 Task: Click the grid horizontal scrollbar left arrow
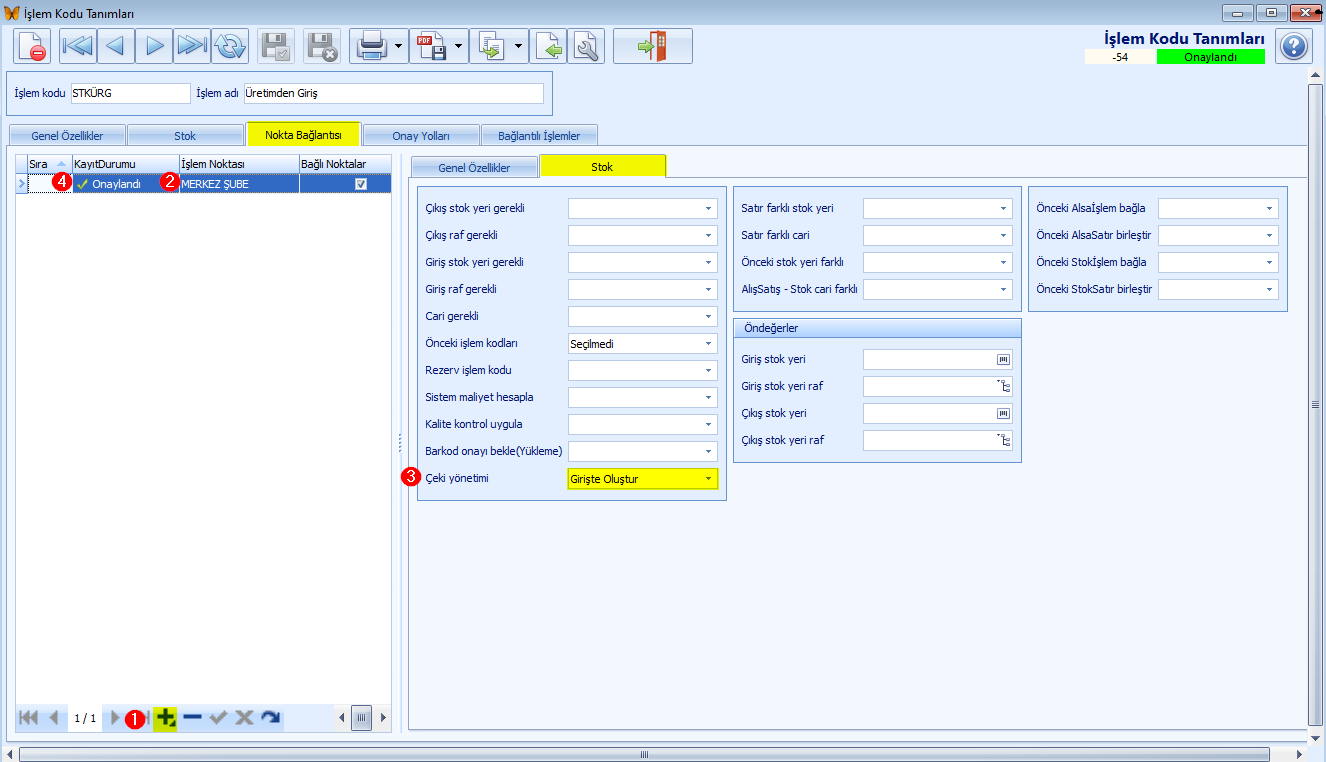pos(342,718)
